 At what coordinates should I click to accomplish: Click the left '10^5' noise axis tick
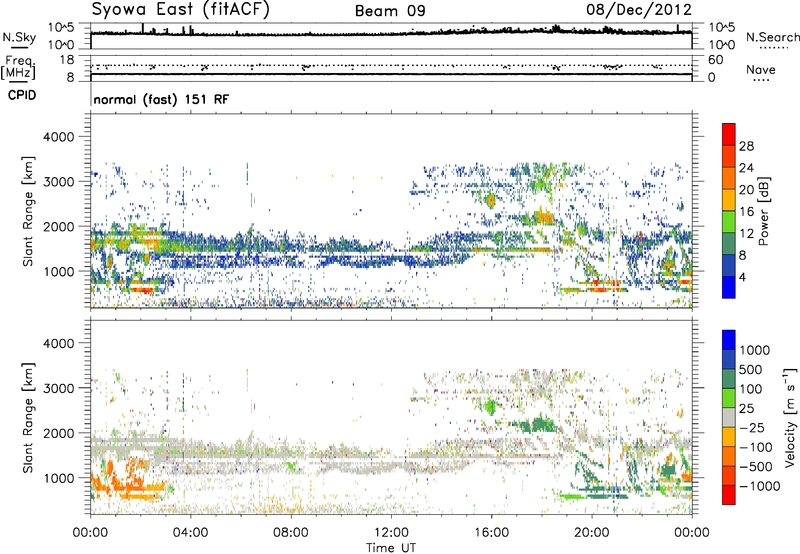coord(61,28)
